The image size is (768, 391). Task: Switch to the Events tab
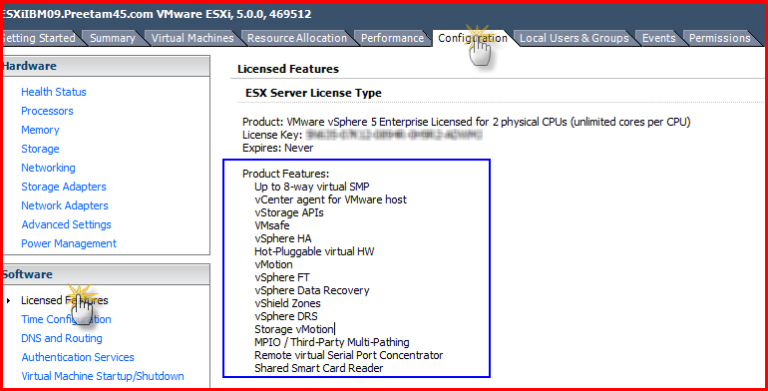pos(659,38)
